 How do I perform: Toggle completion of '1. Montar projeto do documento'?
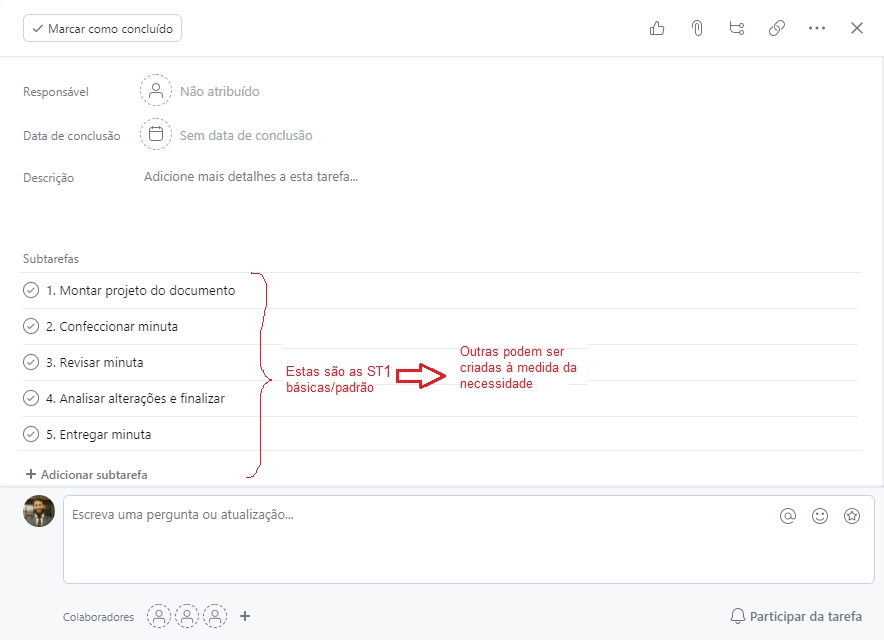point(31,291)
